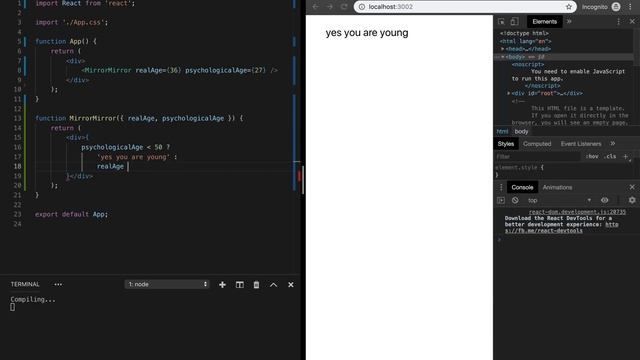Viewport: 640px width, 360px height.
Task: Open the console drawer more menu
Action: pyautogui.click(x=501, y=187)
